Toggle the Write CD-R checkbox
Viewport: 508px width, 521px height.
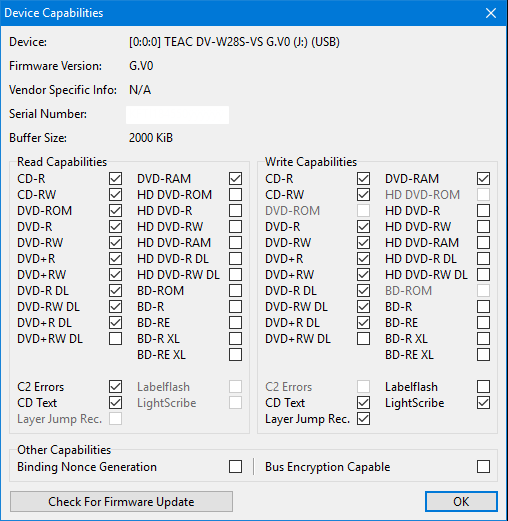click(363, 179)
